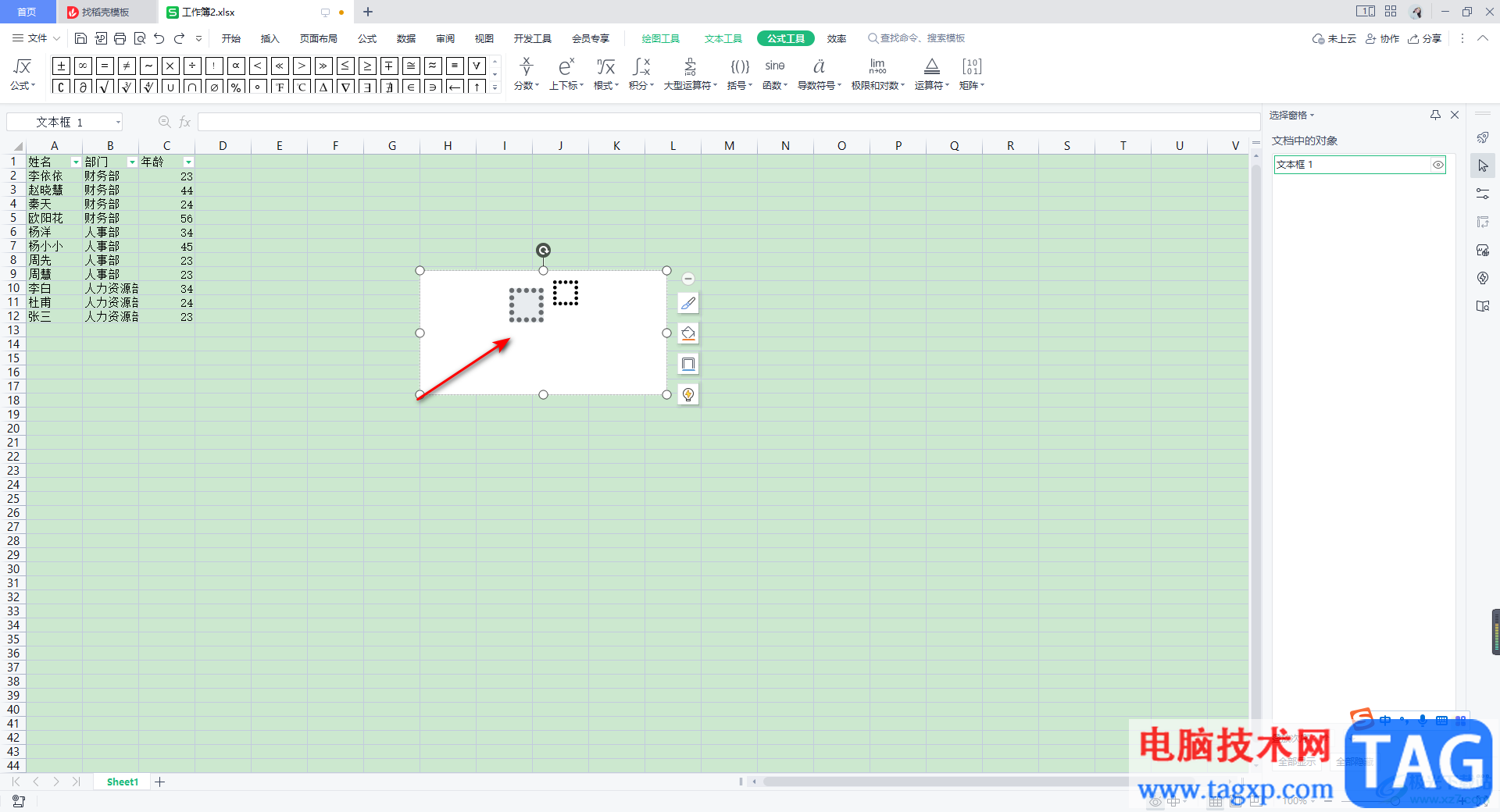The width and height of the screenshot is (1500, 812).
Task: Click the formula bar input field
Action: 728,122
